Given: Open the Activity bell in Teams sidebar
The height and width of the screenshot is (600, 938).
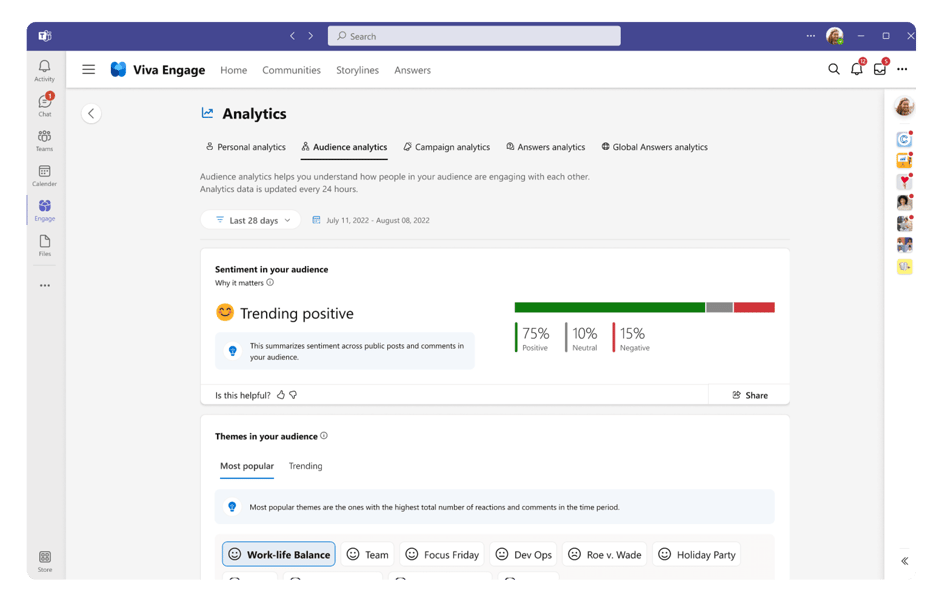Looking at the screenshot, I should pyautogui.click(x=44, y=70).
